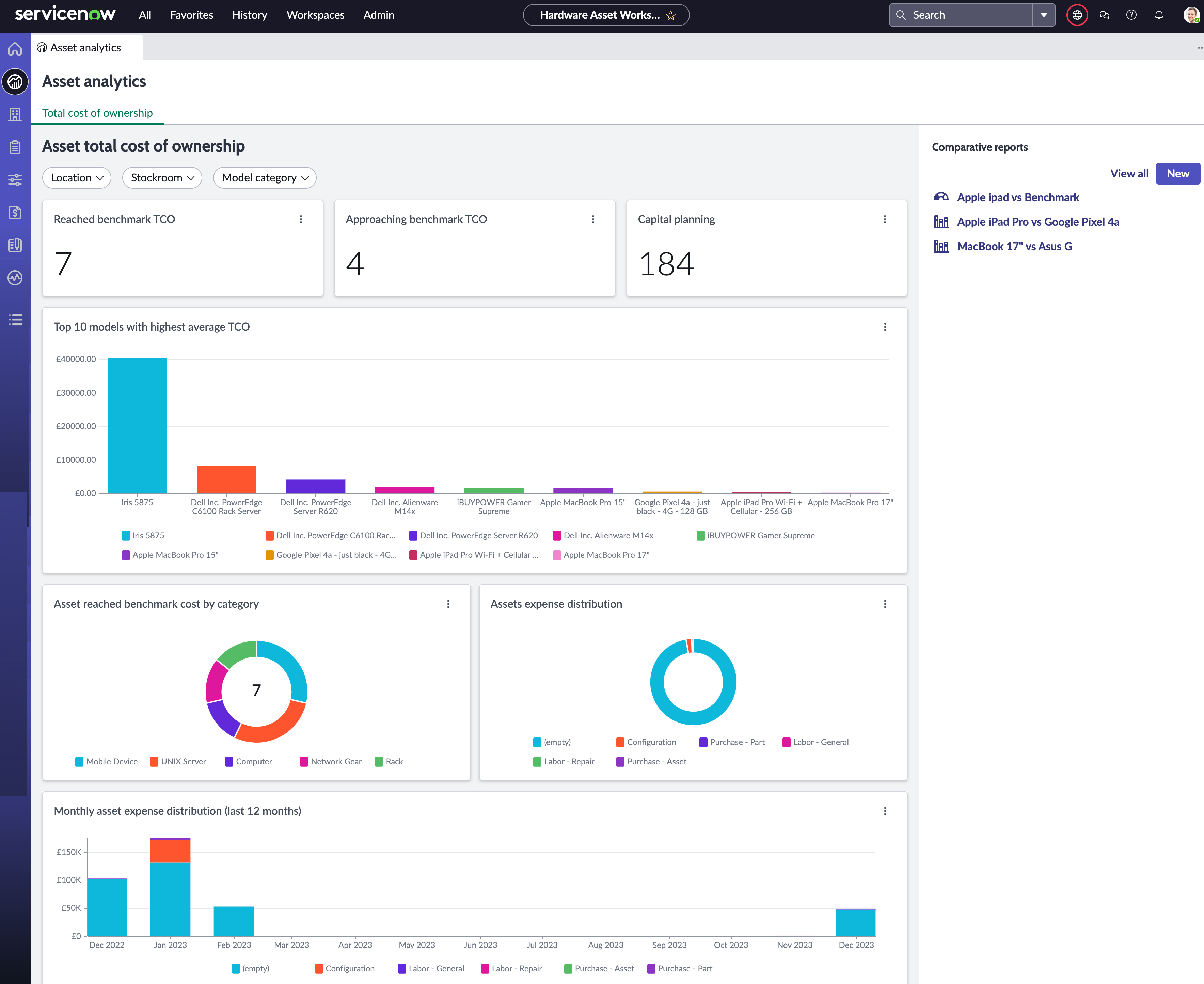This screenshot has height=984, width=1204.
Task: Click View all comparative reports
Action: 1129,173
